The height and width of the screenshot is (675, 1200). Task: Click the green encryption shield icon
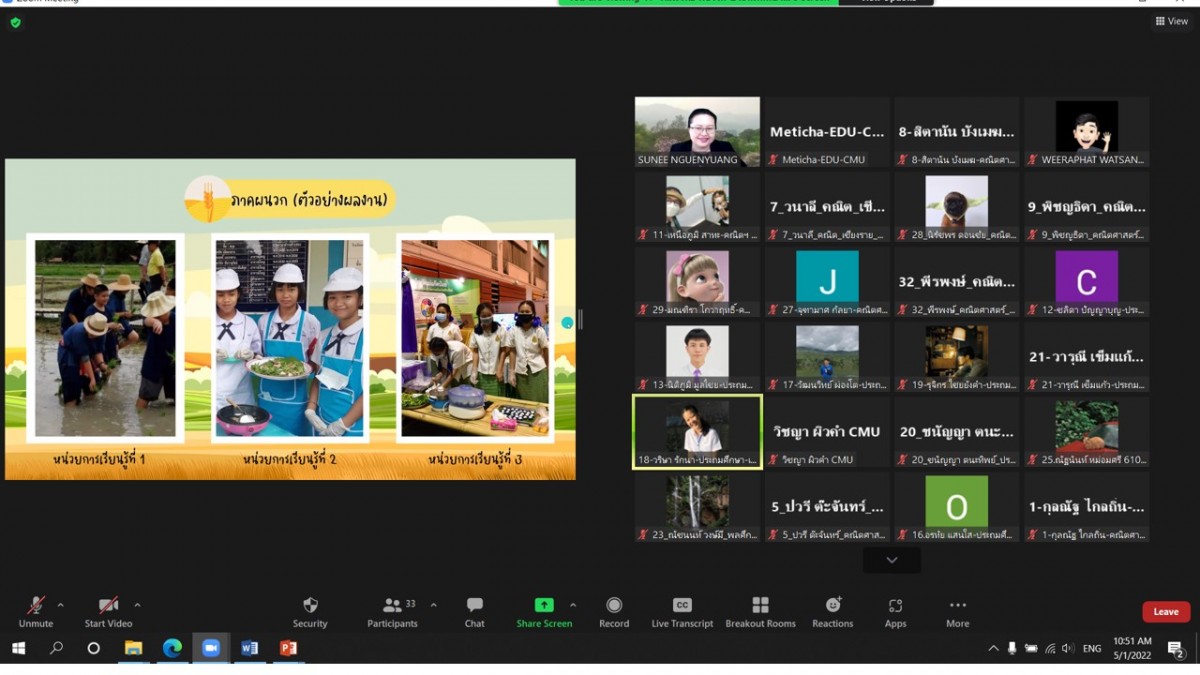point(15,22)
